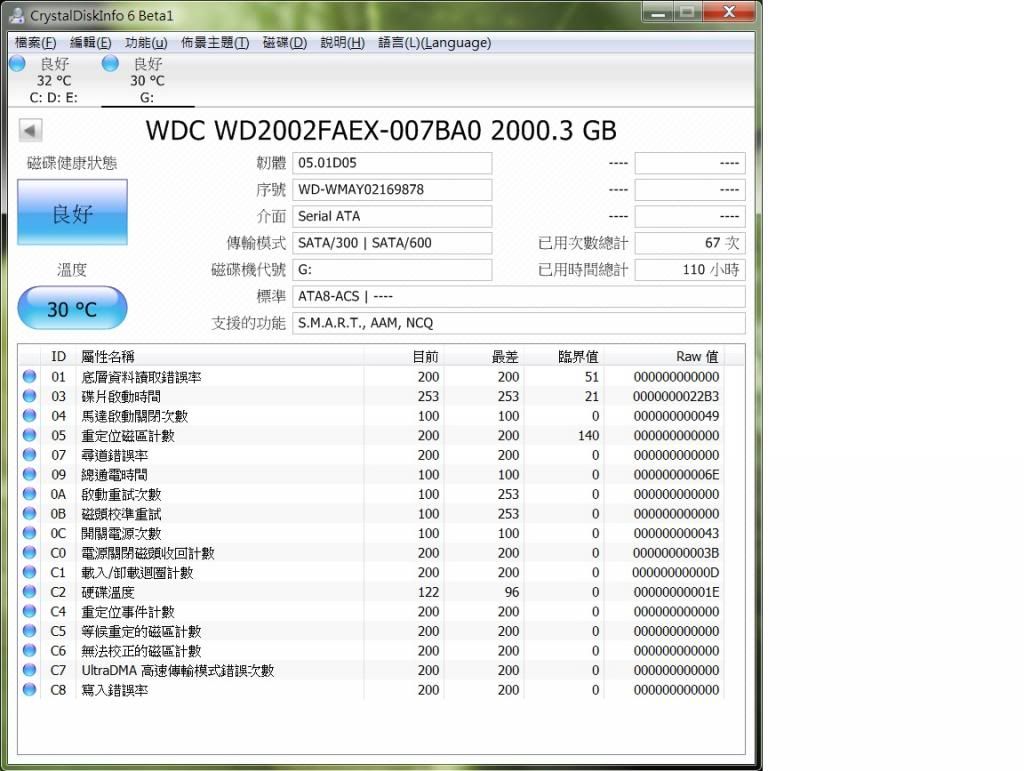Screen dimensions: 1024x771
Task: Click the 臨界值 column header
Action: click(x=564, y=356)
